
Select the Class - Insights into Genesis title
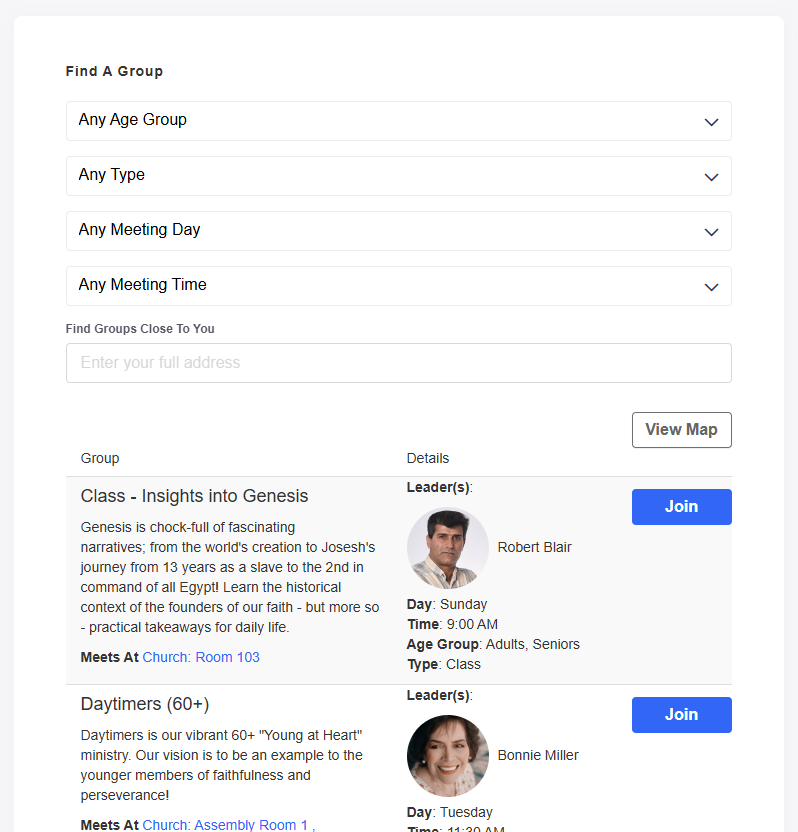194,496
